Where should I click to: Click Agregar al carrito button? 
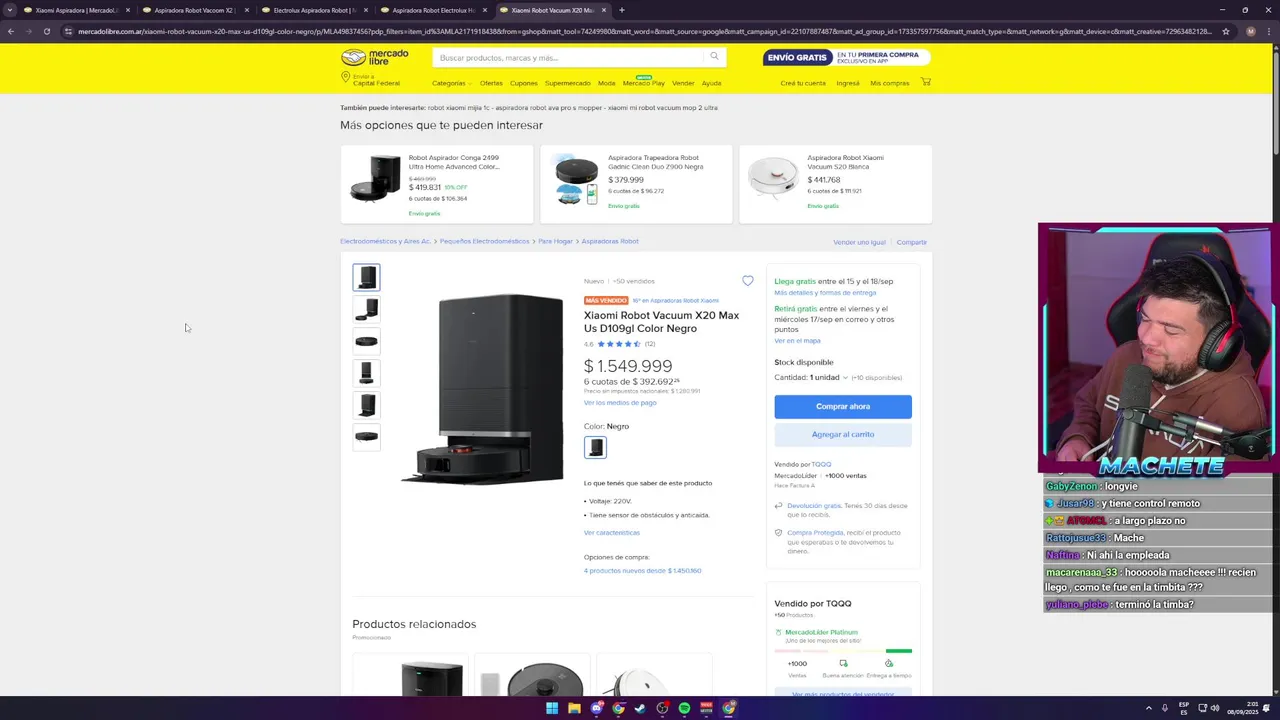tap(843, 434)
